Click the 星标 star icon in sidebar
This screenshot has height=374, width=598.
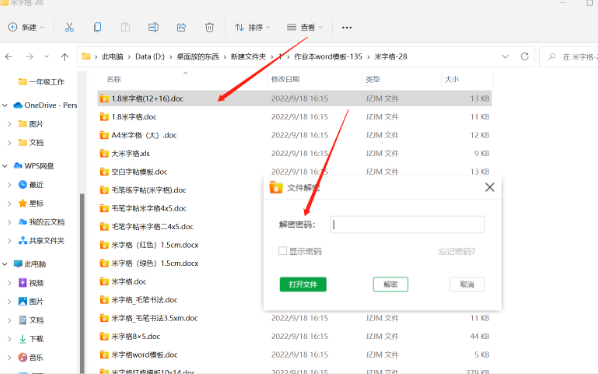coord(23,203)
